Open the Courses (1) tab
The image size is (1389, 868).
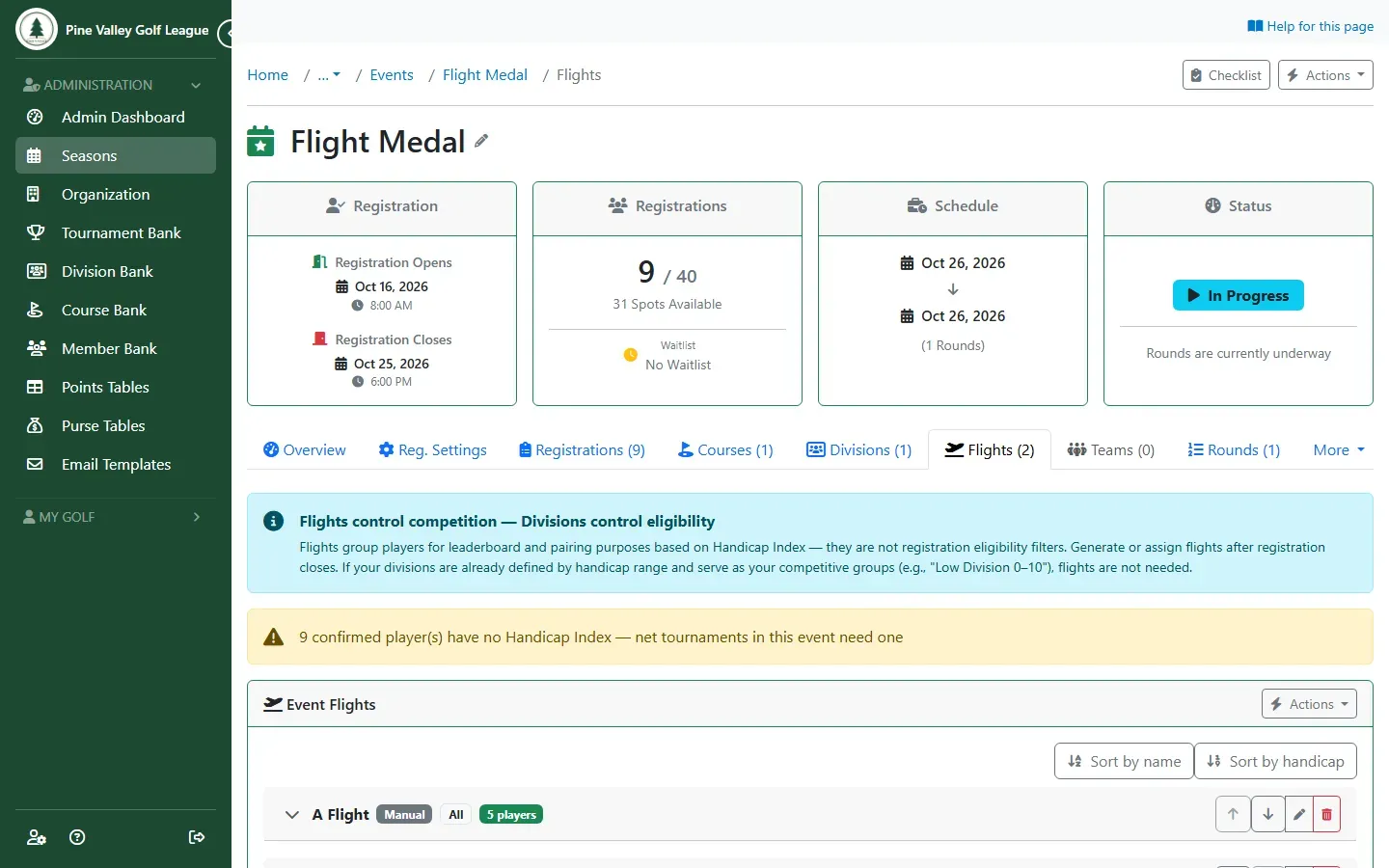(725, 450)
